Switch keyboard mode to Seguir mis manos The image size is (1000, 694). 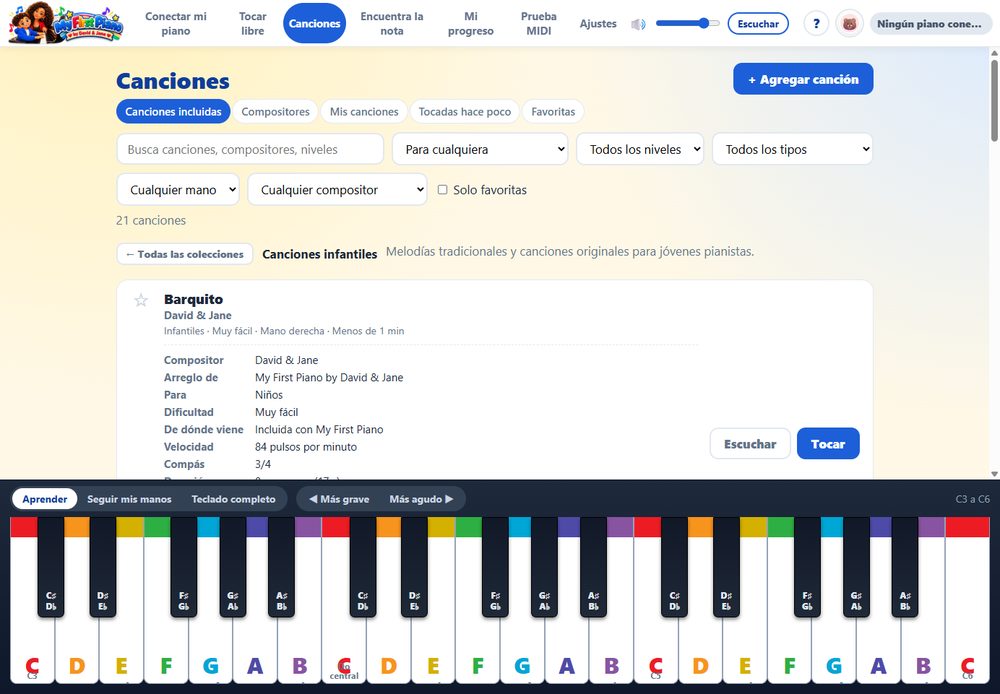(x=129, y=499)
